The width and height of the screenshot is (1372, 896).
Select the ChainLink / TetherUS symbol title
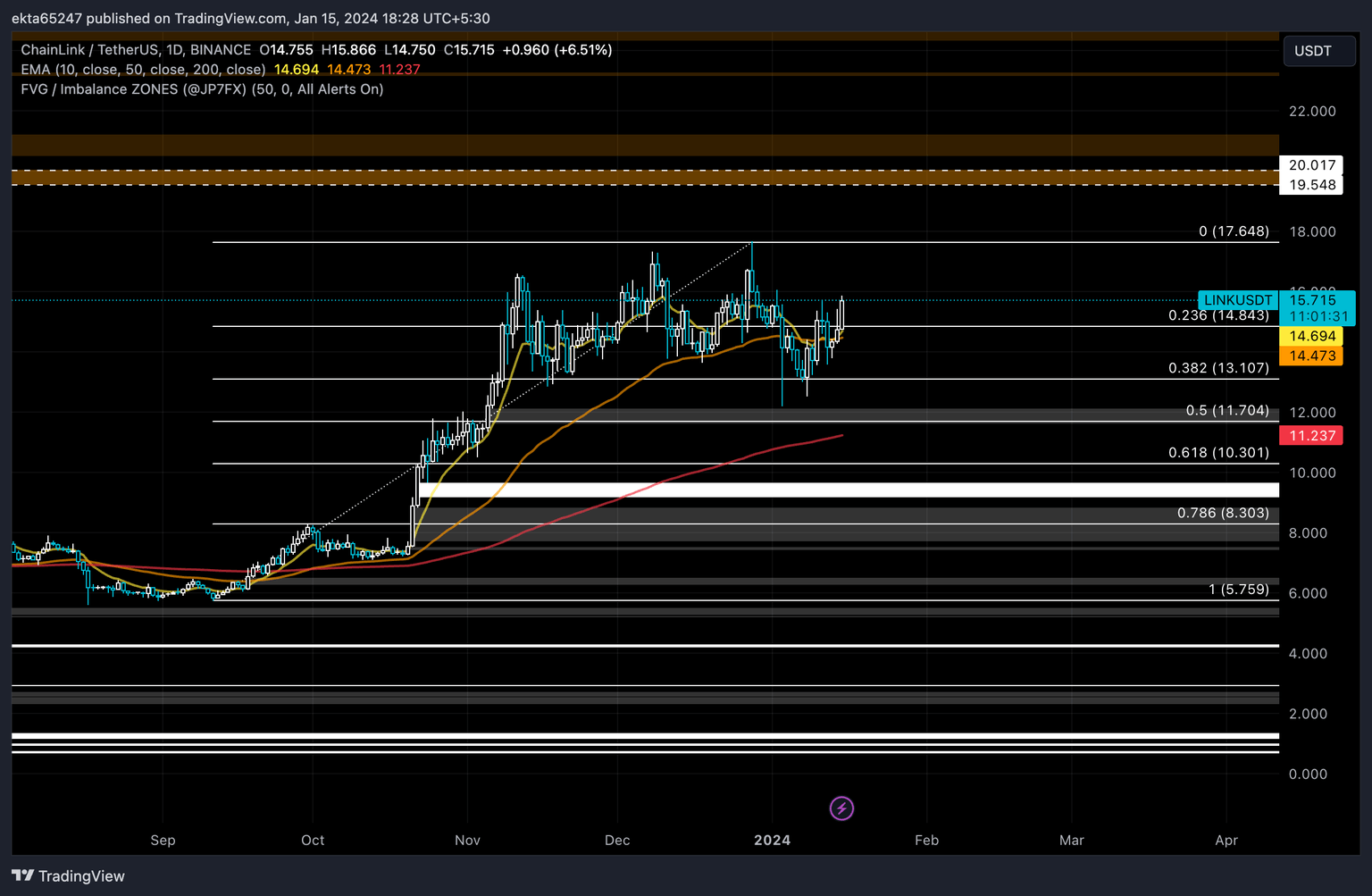click(x=136, y=50)
